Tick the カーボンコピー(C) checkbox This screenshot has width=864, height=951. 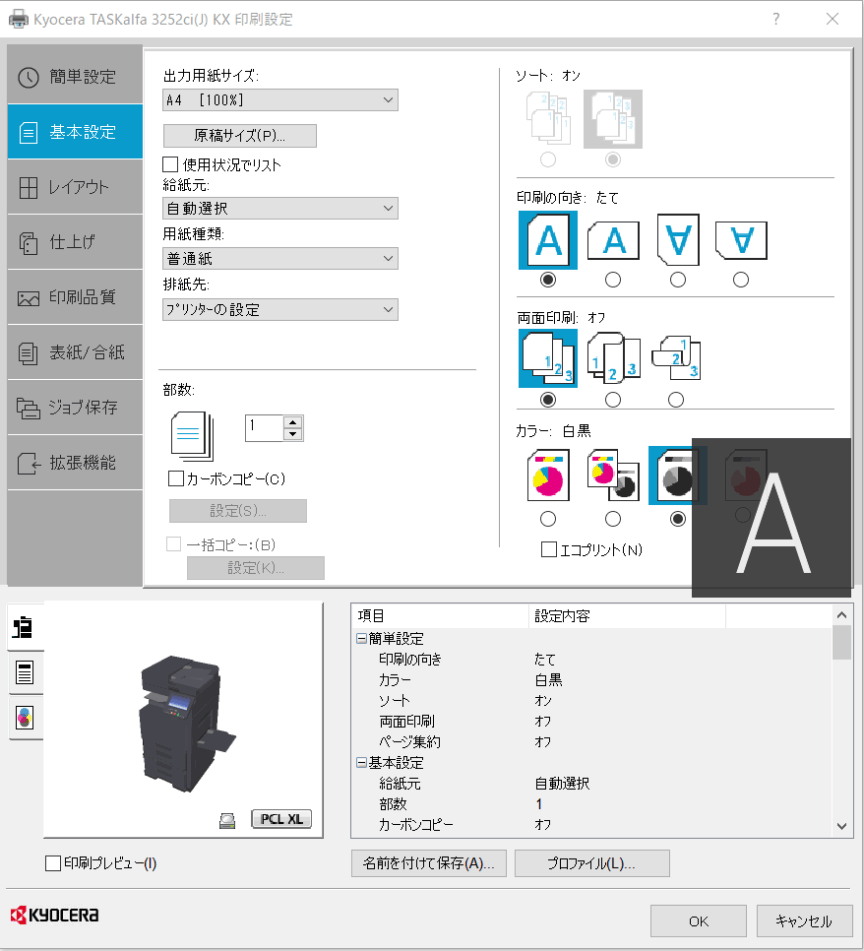tap(176, 479)
